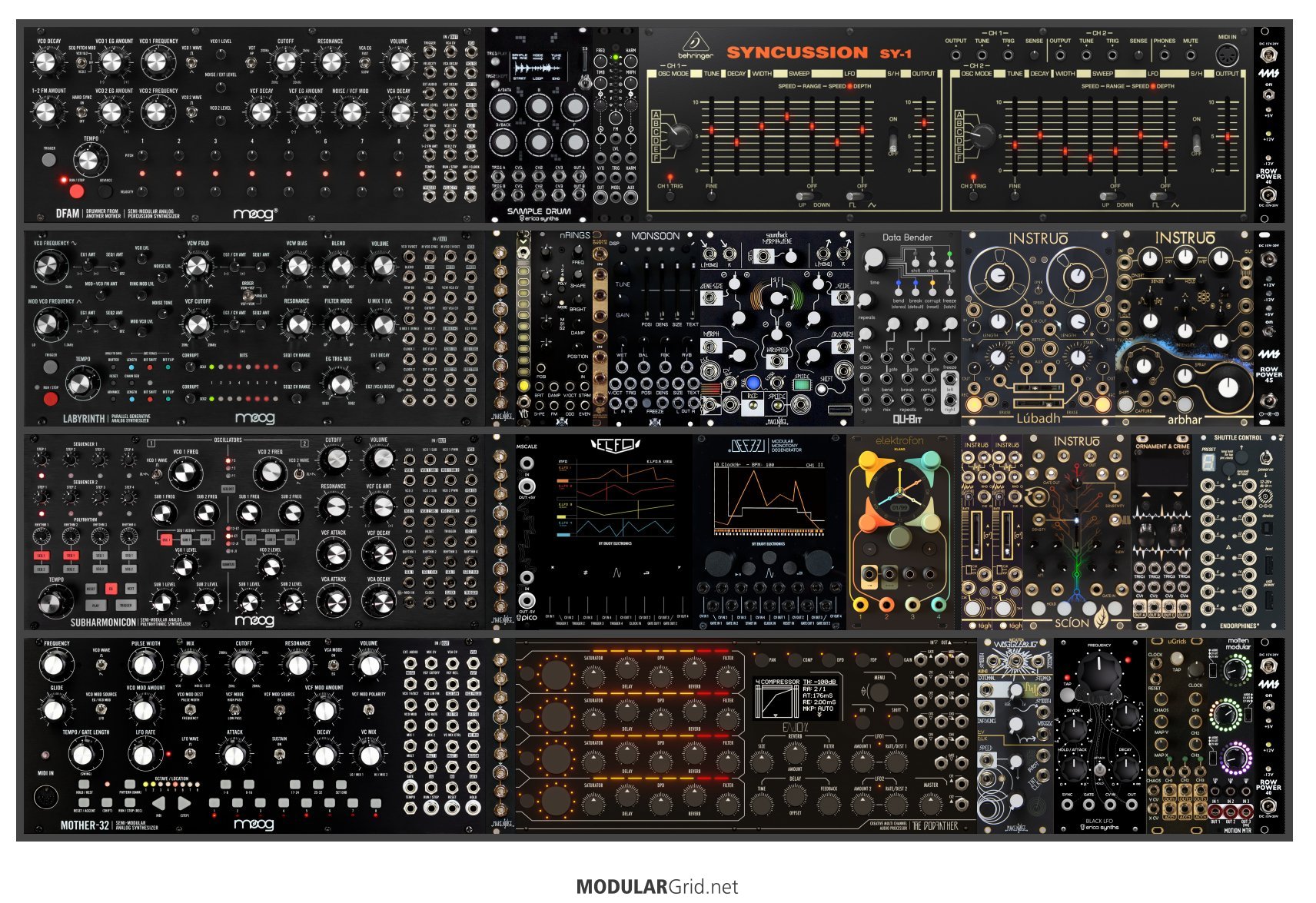Toggle the DFAM SEQ PITCH MOD switch
The height and width of the screenshot is (903, 1316).
coord(82,63)
